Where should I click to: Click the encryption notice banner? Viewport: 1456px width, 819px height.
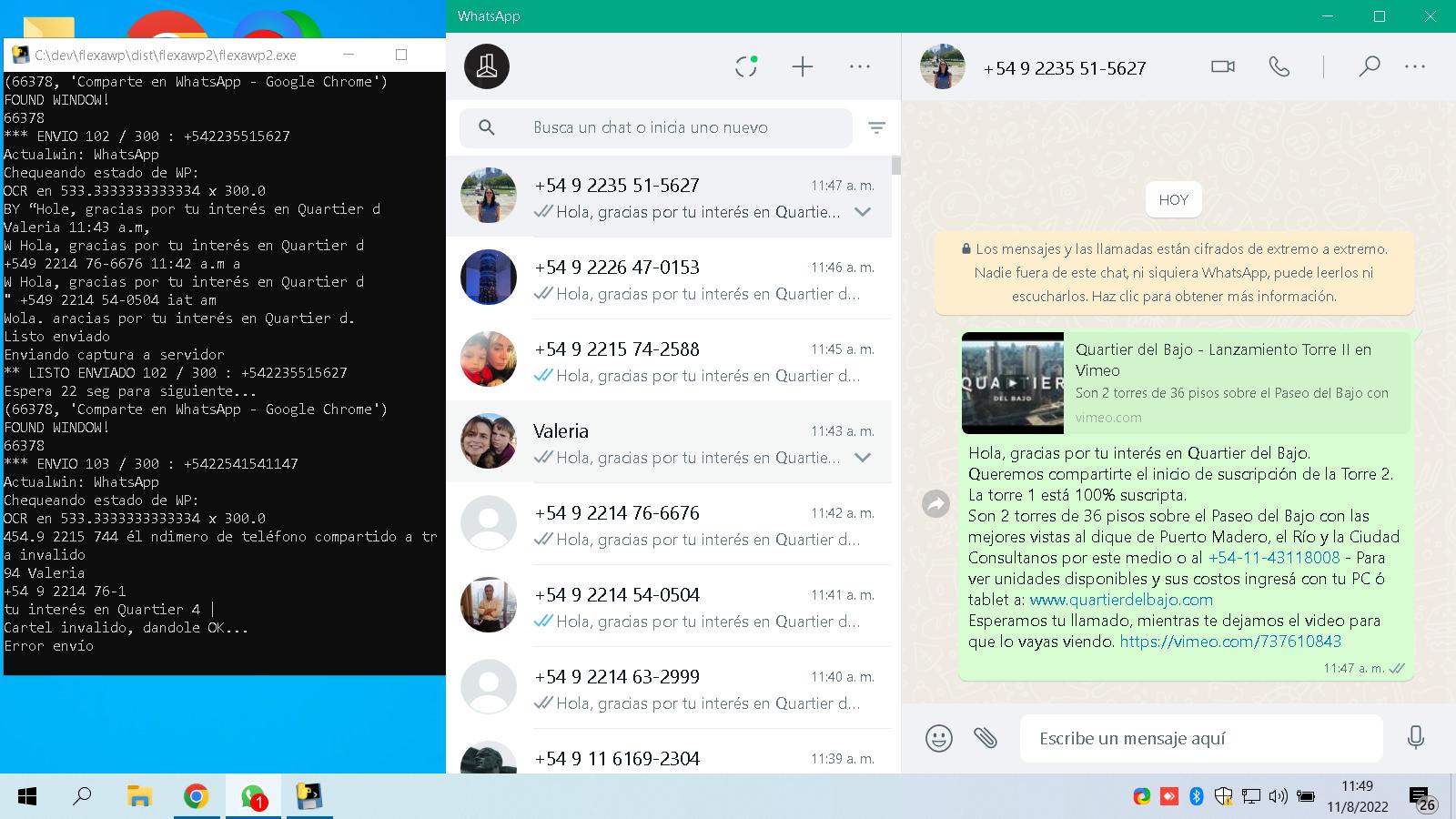(x=1174, y=272)
